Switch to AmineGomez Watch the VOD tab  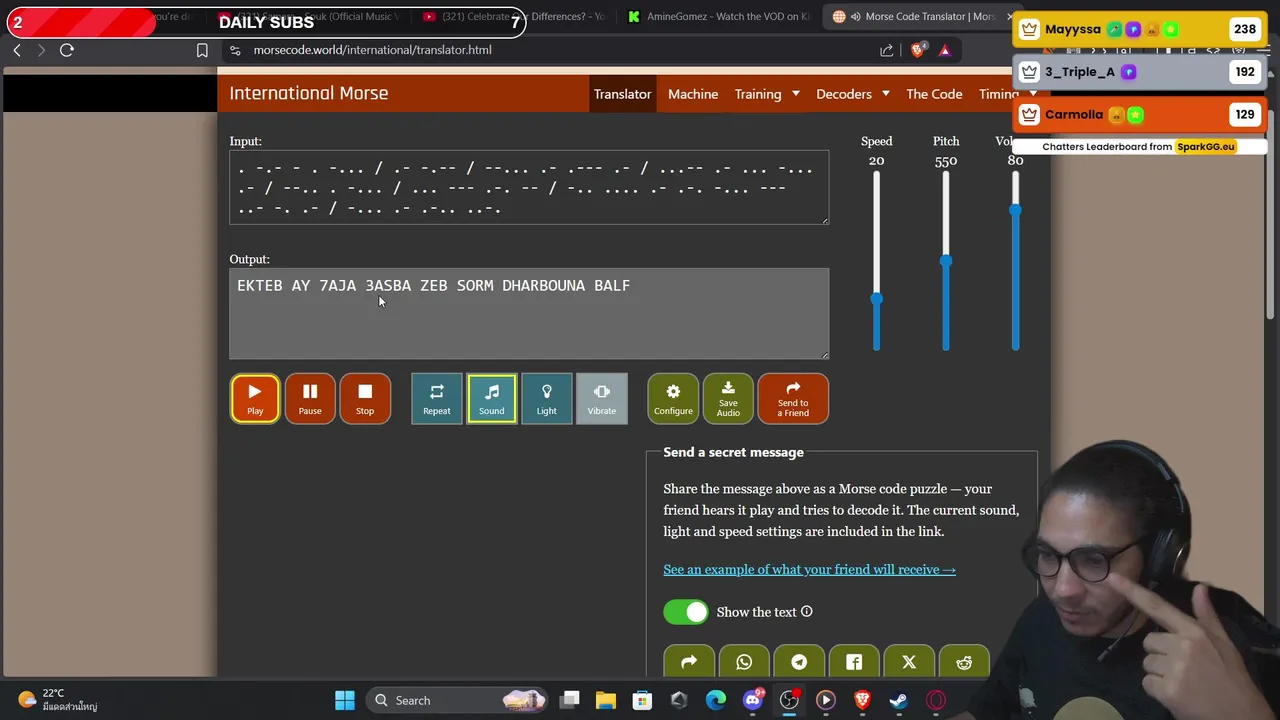coord(719,16)
